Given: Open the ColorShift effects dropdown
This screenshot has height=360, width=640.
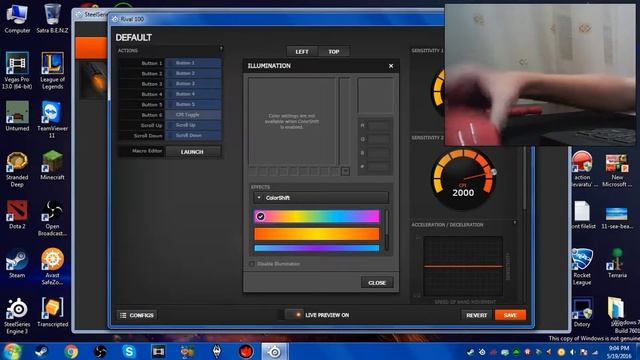Looking at the screenshot, I should [x=321, y=198].
